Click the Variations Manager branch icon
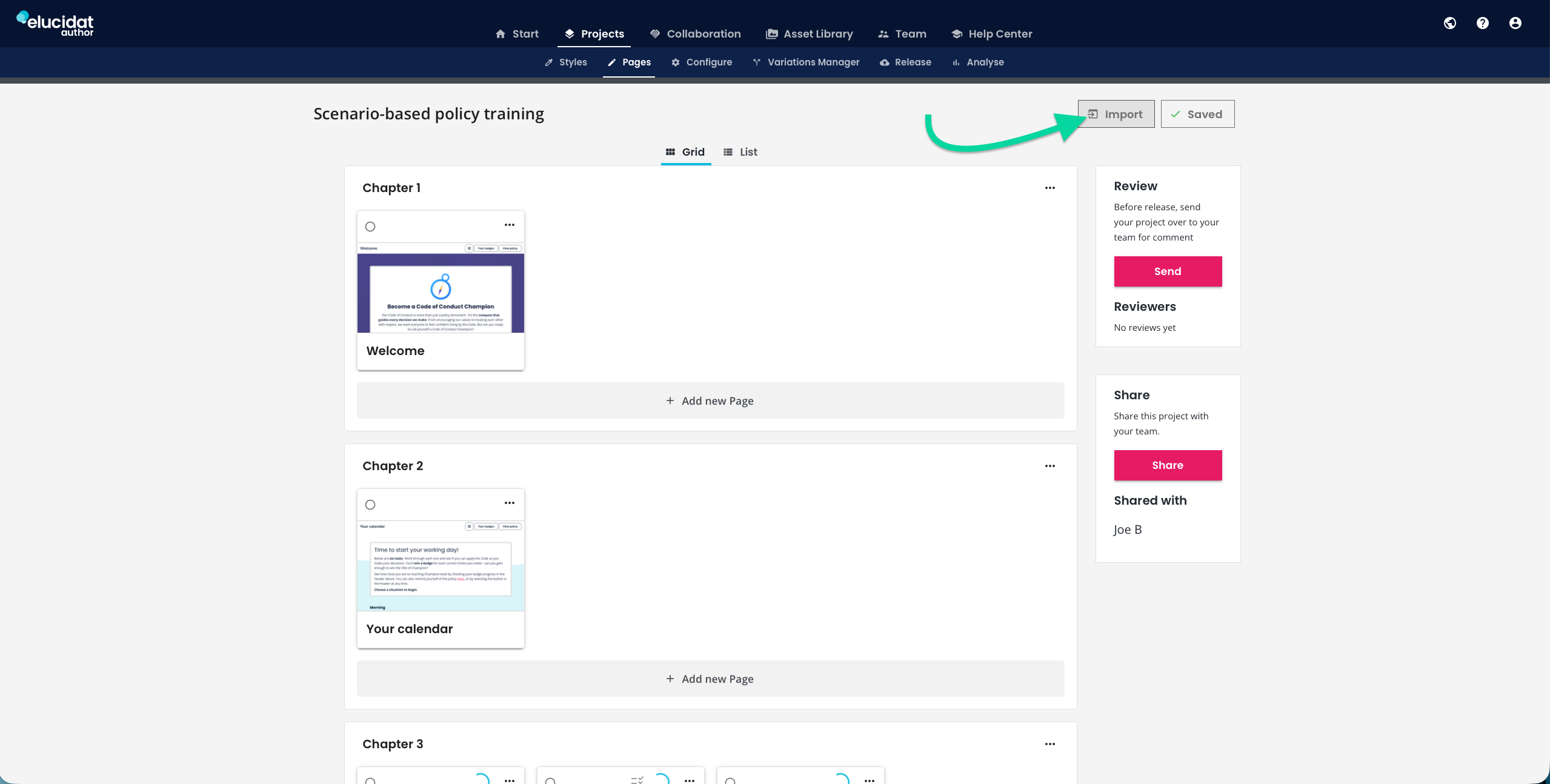The height and width of the screenshot is (784, 1550). tap(756, 62)
